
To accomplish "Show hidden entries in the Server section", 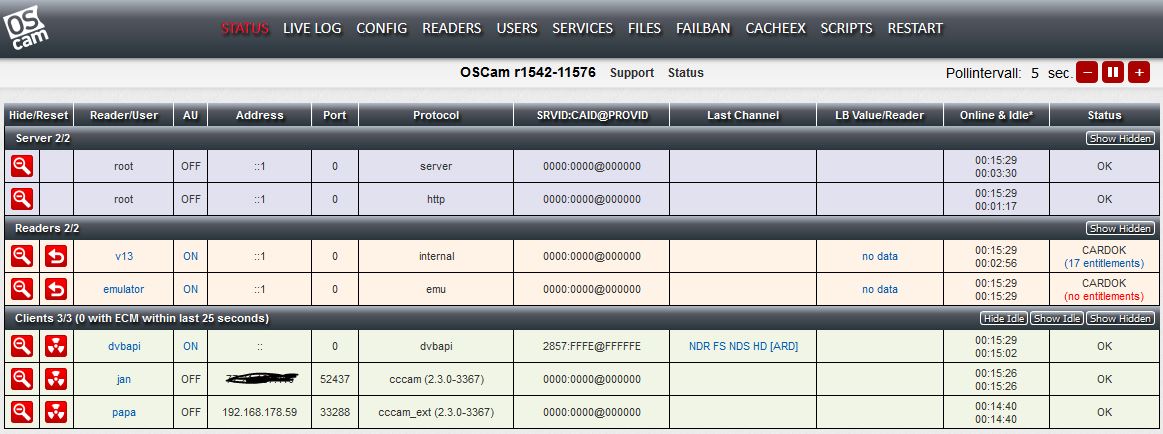I will click(x=1120, y=139).
